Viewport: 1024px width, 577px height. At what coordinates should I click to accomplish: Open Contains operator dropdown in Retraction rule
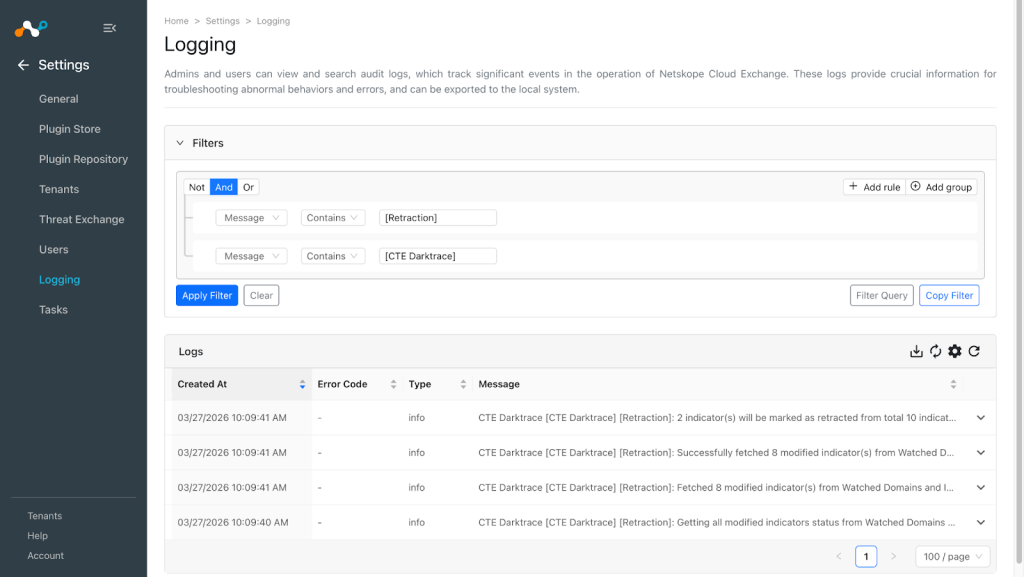pos(333,218)
